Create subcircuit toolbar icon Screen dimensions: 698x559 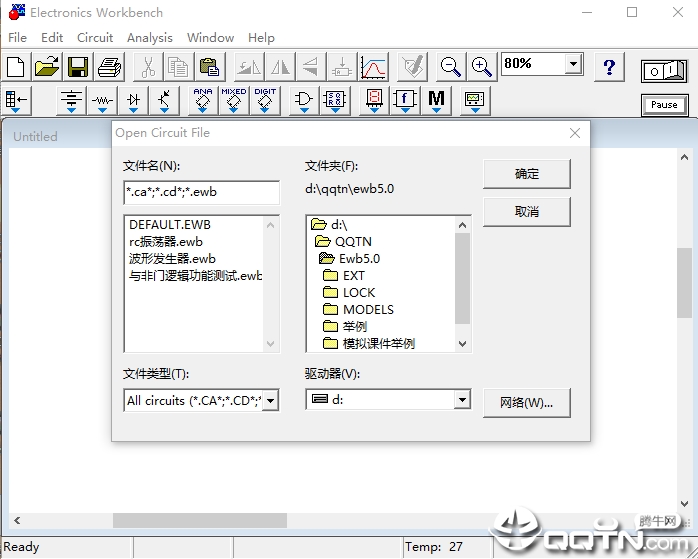(342, 67)
